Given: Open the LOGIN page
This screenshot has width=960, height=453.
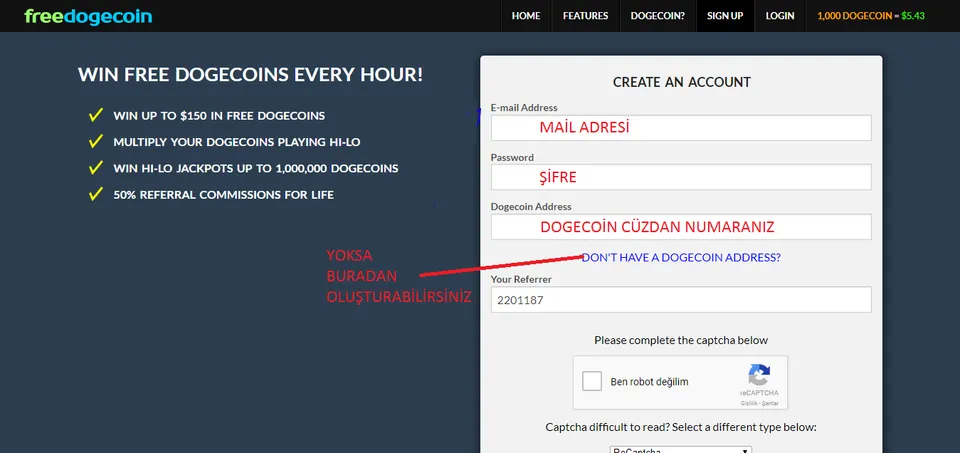Looking at the screenshot, I should pos(780,16).
